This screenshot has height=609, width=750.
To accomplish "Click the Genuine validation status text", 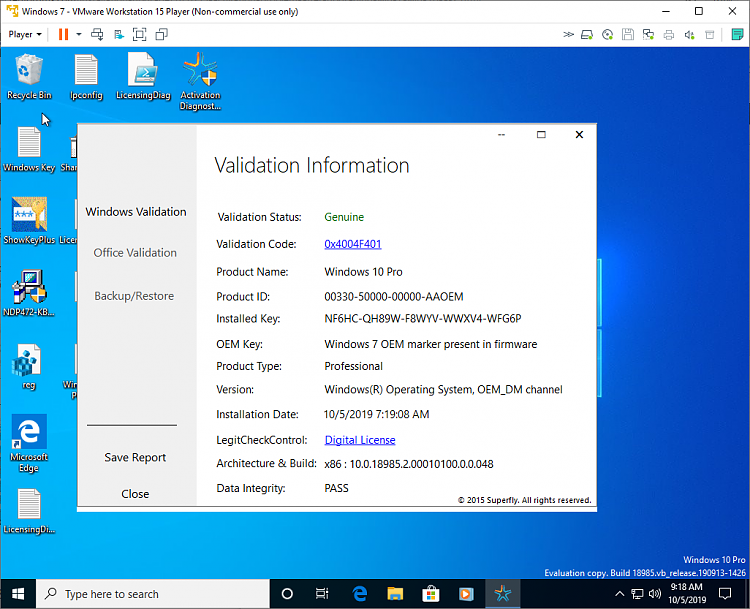I will [x=344, y=217].
